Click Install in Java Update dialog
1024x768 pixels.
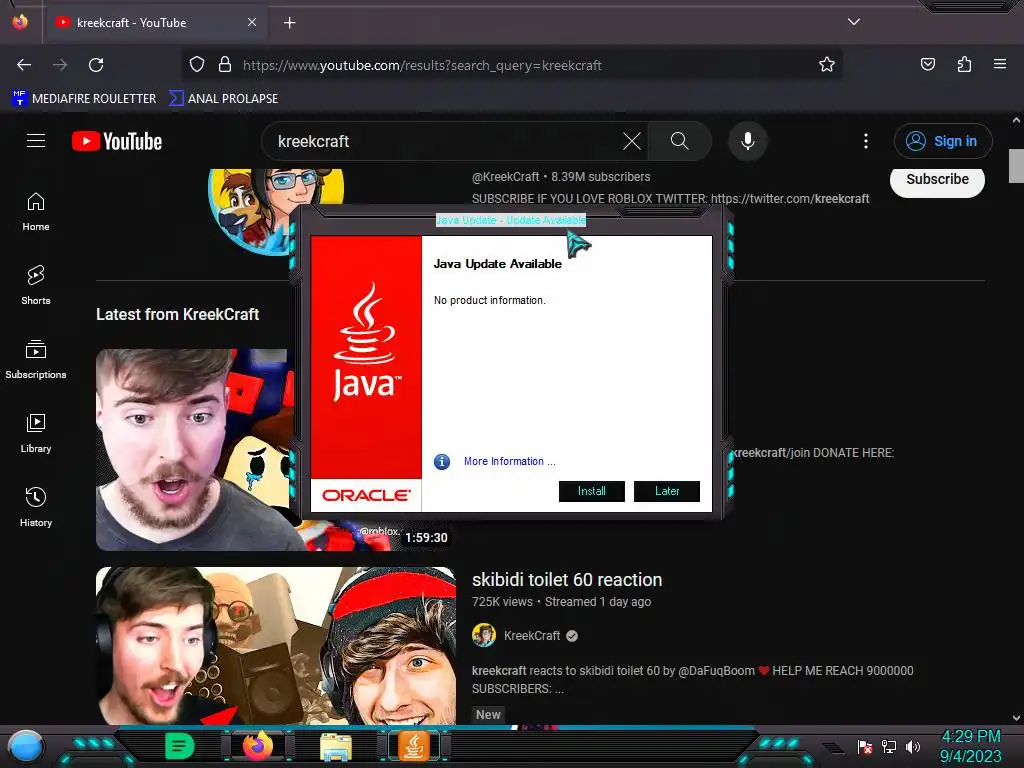point(592,491)
